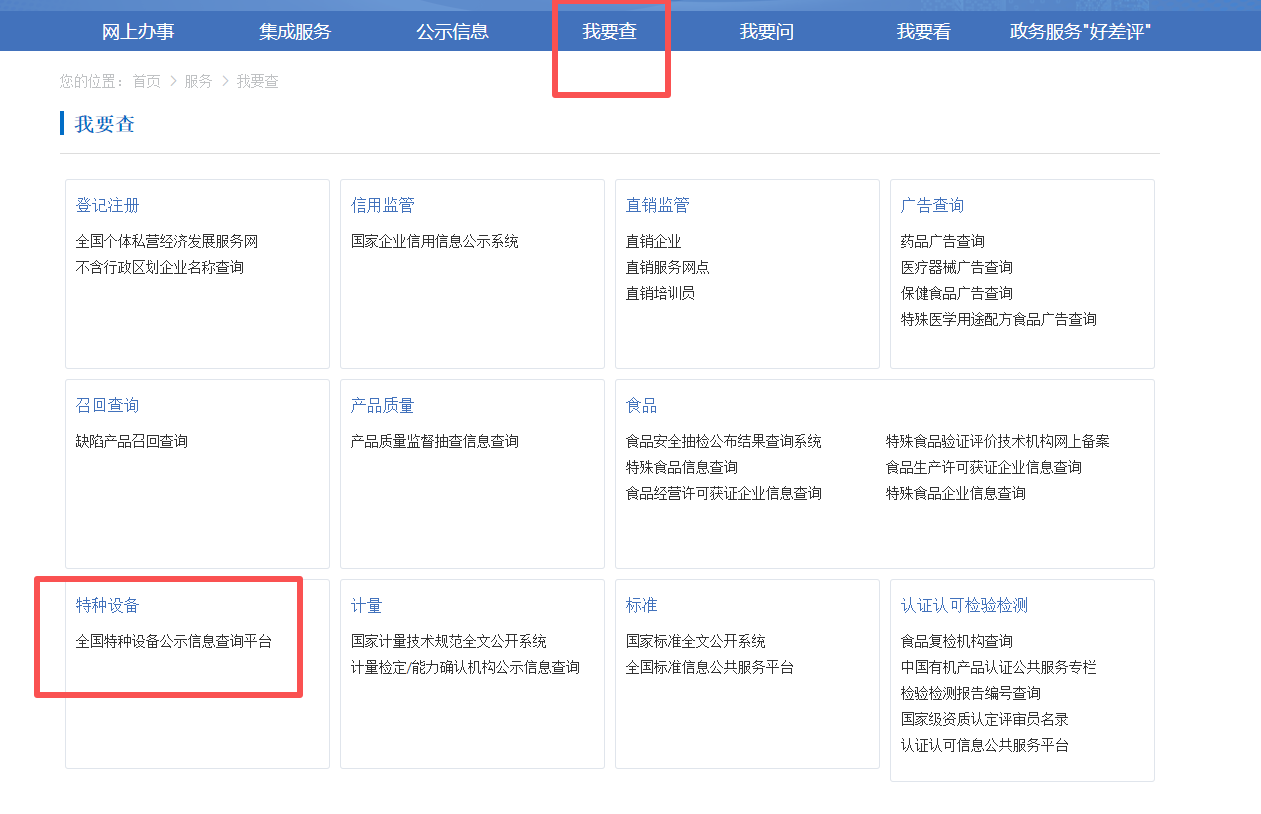
Task: Open the 网上办事 navigation tab
Action: pyautogui.click(x=138, y=31)
